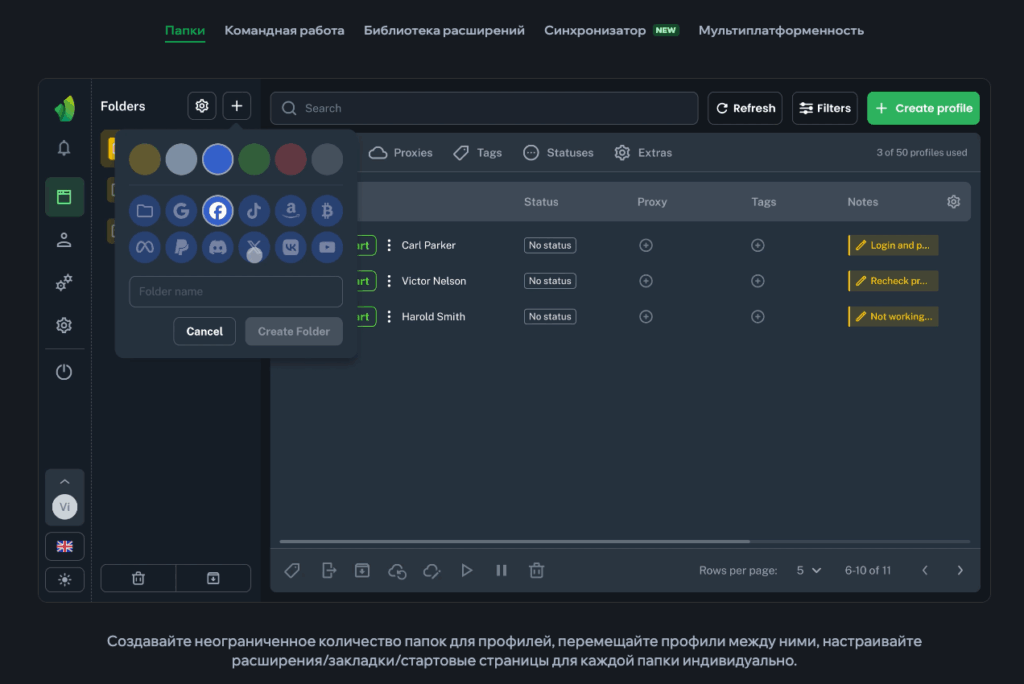Select the Bitcoin folder icon

point(327,211)
